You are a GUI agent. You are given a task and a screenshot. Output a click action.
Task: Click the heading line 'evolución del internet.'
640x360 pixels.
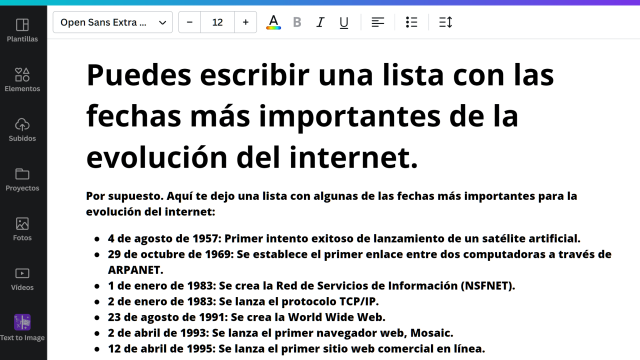pos(252,158)
